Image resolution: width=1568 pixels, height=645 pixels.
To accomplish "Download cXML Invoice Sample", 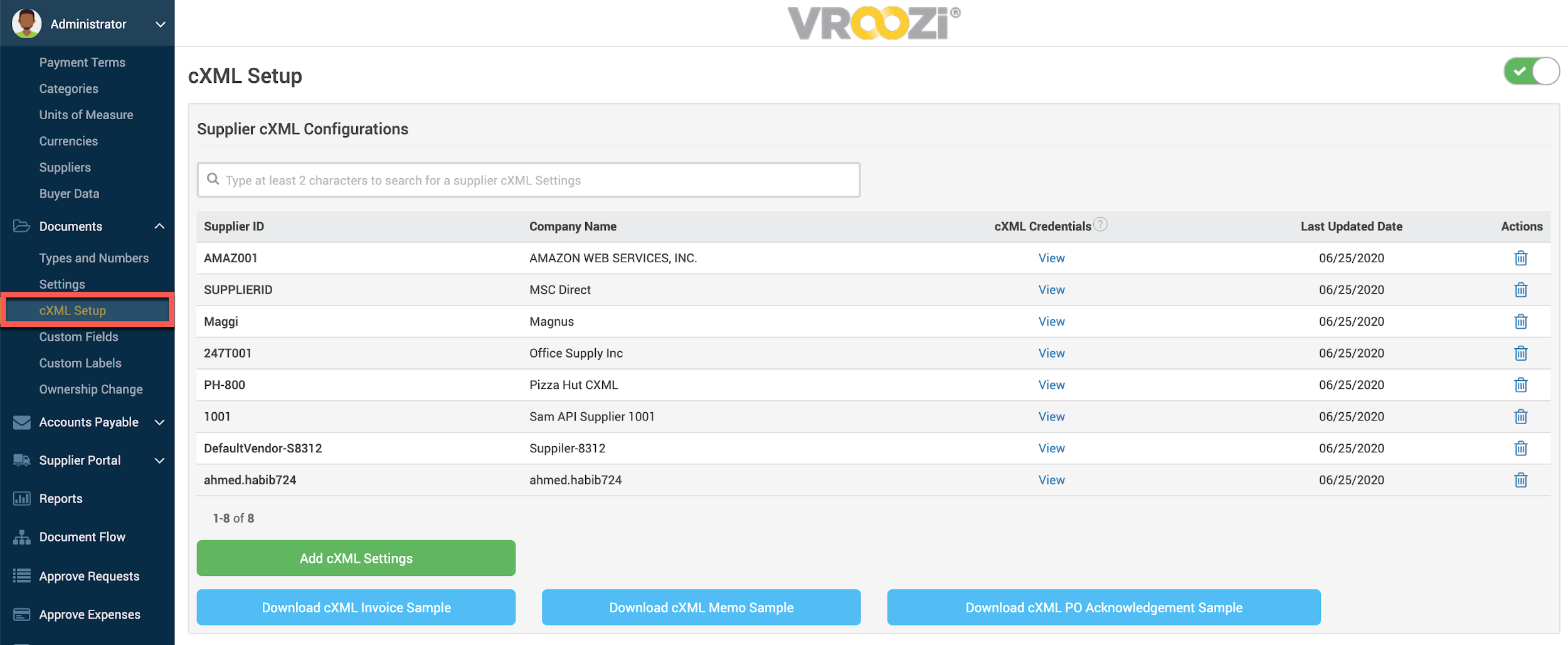I will coord(356,607).
